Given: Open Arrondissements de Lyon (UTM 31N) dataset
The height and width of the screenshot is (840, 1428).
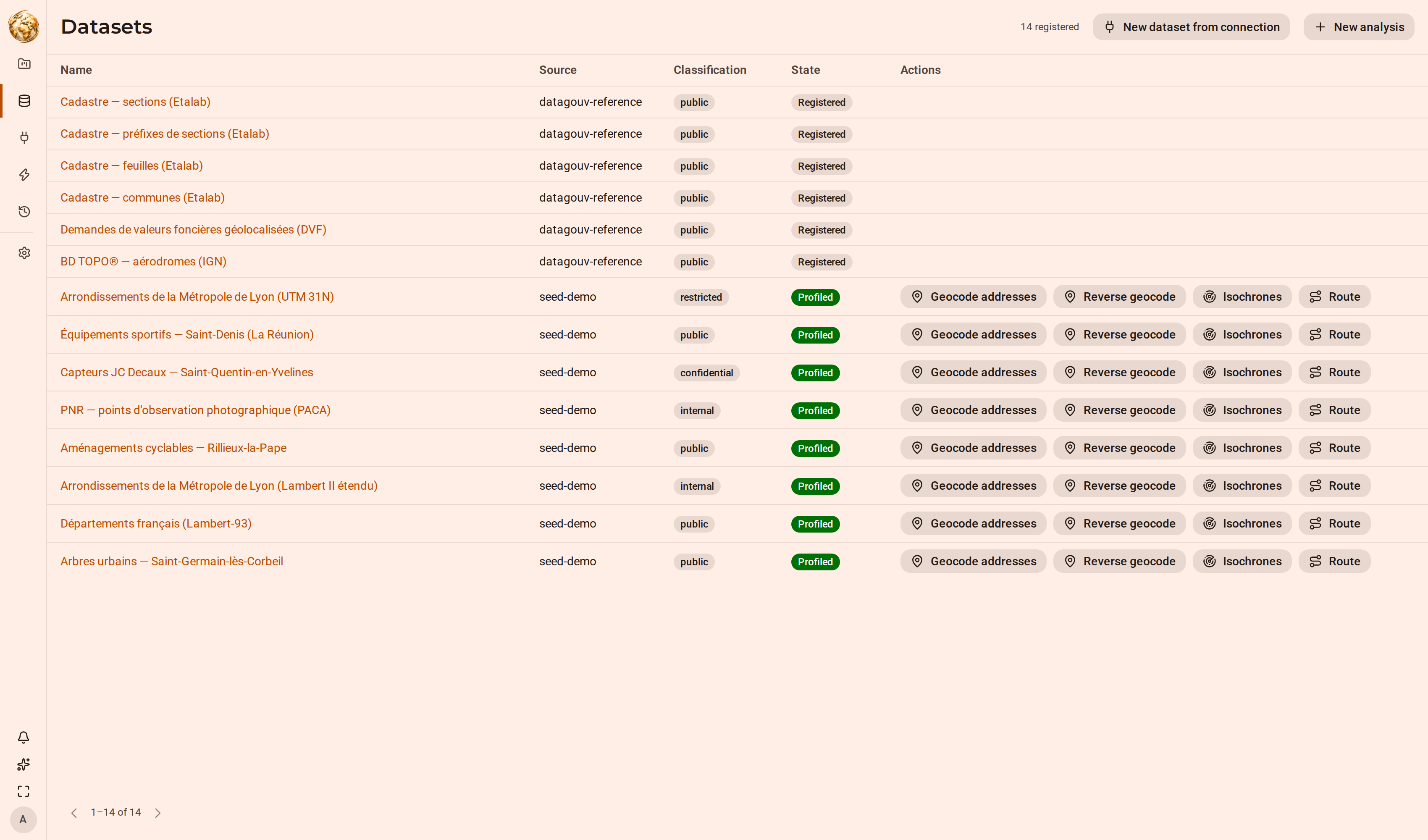Looking at the screenshot, I should point(197,297).
